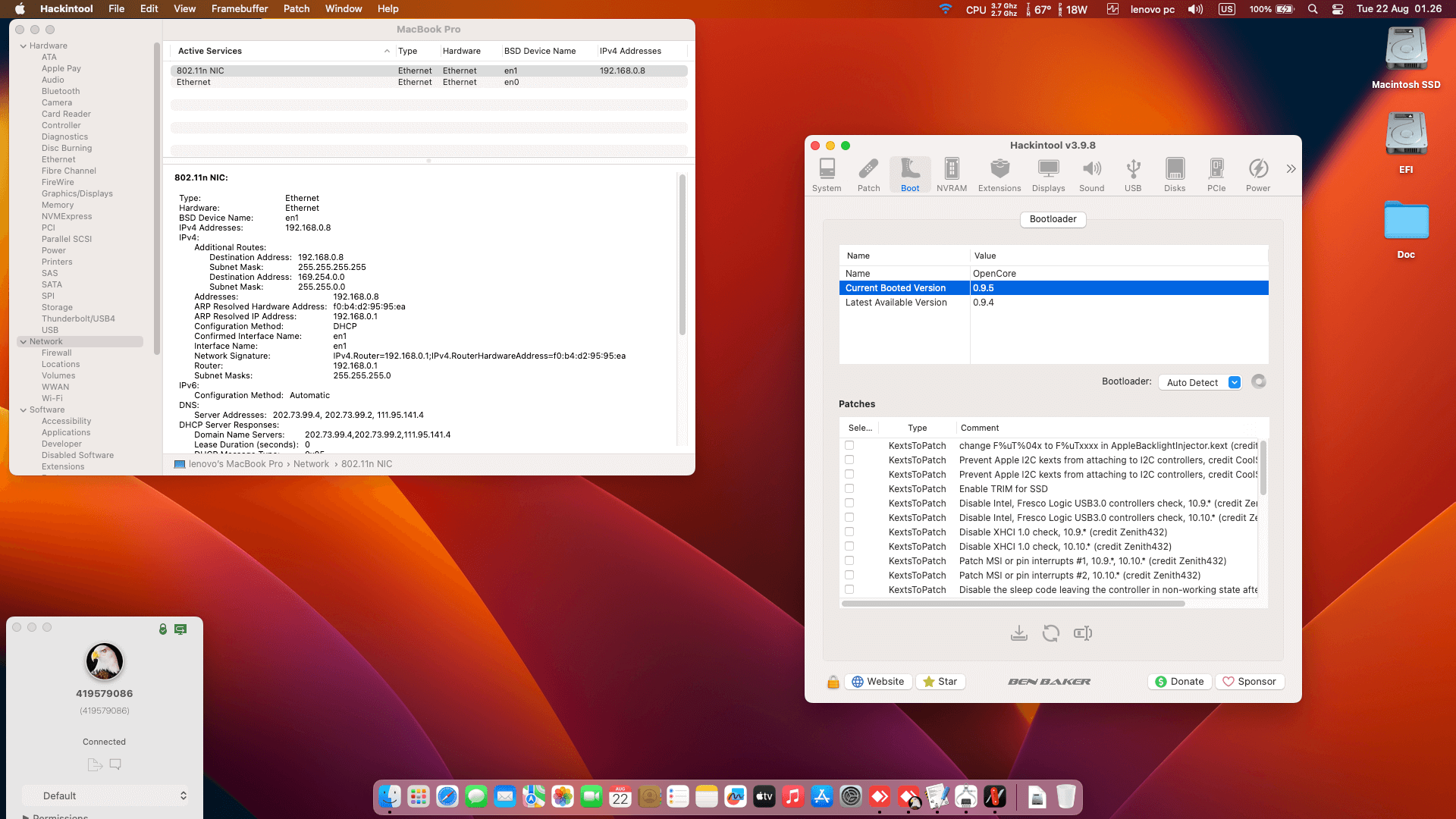Click Network in the path bar
The image size is (1456, 819).
click(311, 464)
